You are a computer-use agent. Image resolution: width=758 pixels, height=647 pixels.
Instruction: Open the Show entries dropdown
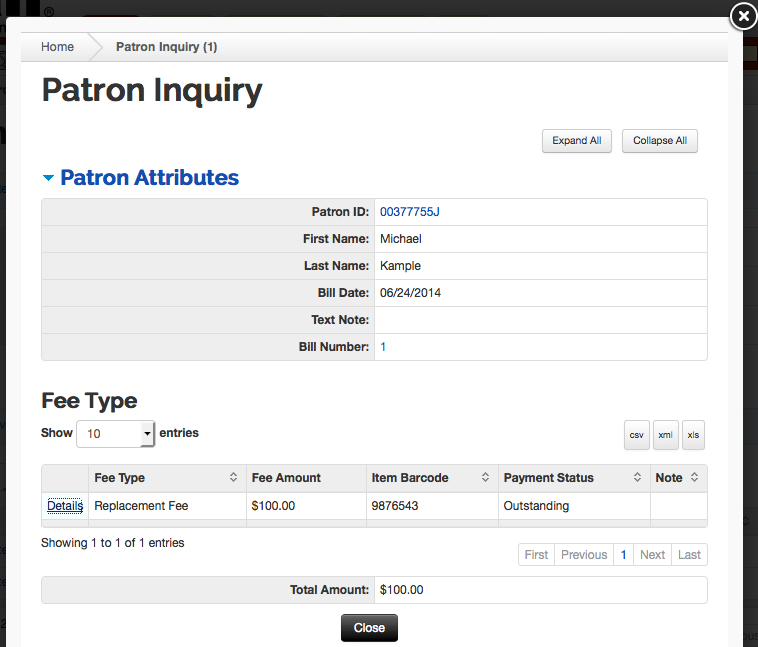click(115, 433)
